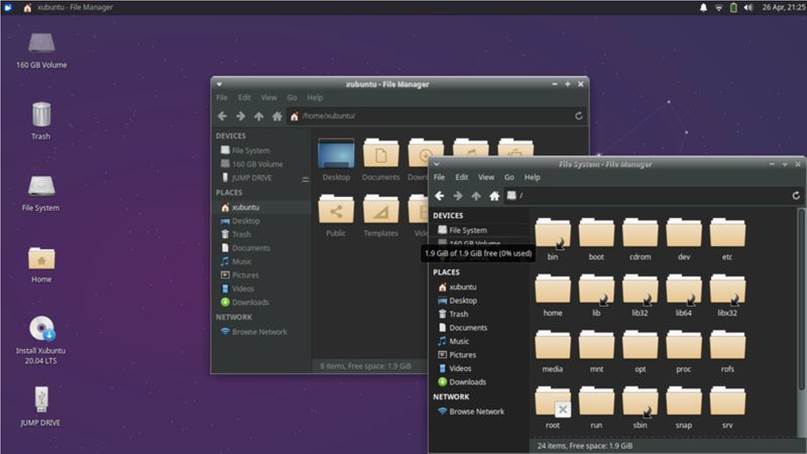Open View menu in File System window
Screen dimensions: 807x454
(x=486, y=177)
